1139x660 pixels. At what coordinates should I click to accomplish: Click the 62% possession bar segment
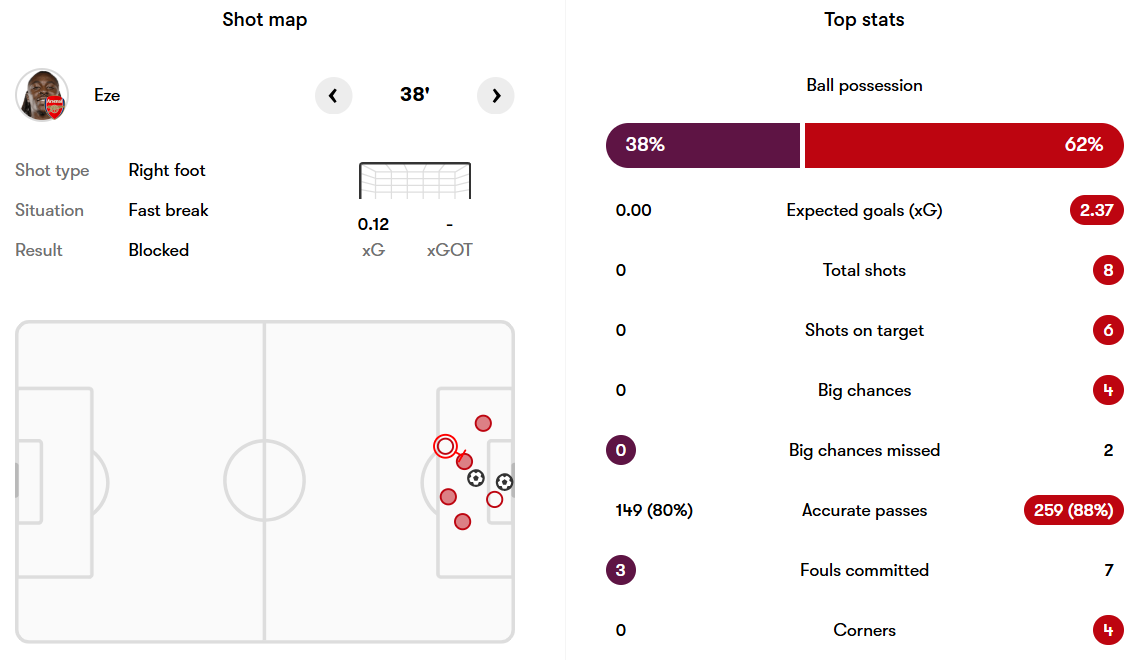pyautogui.click(x=964, y=145)
